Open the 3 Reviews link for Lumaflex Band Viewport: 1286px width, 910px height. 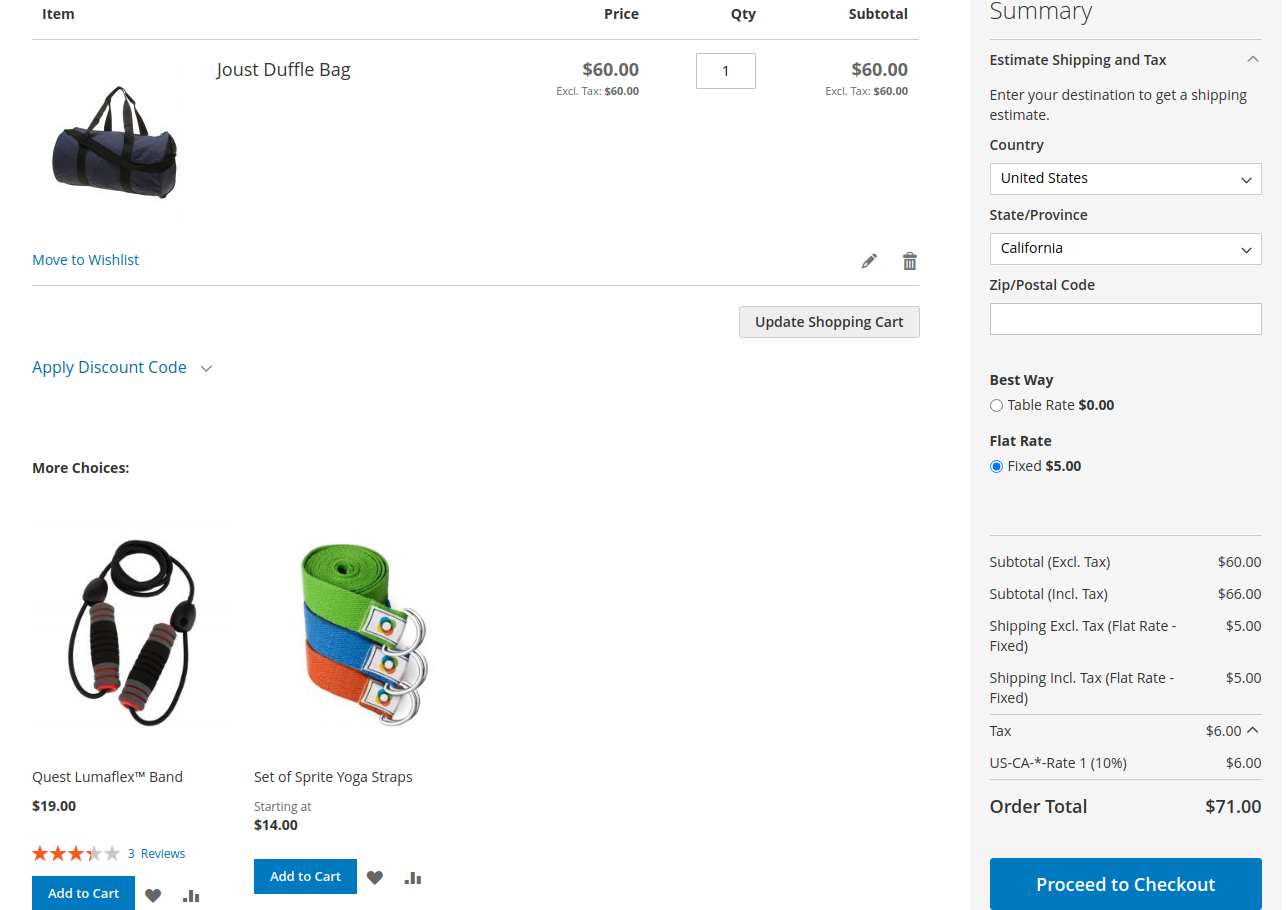pos(157,853)
